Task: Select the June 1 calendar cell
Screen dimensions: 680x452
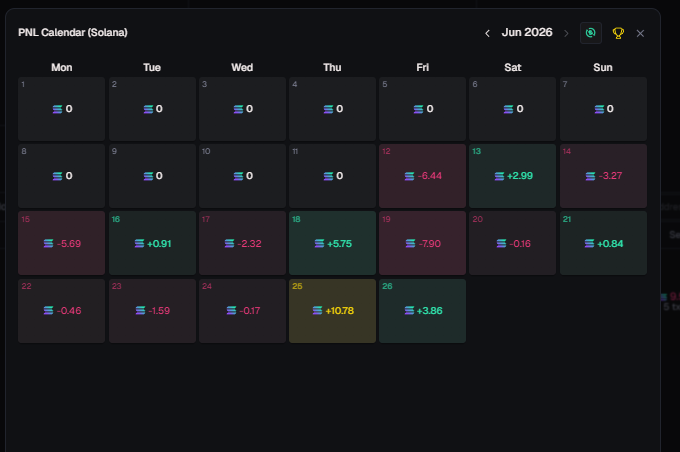Action: tap(62, 109)
